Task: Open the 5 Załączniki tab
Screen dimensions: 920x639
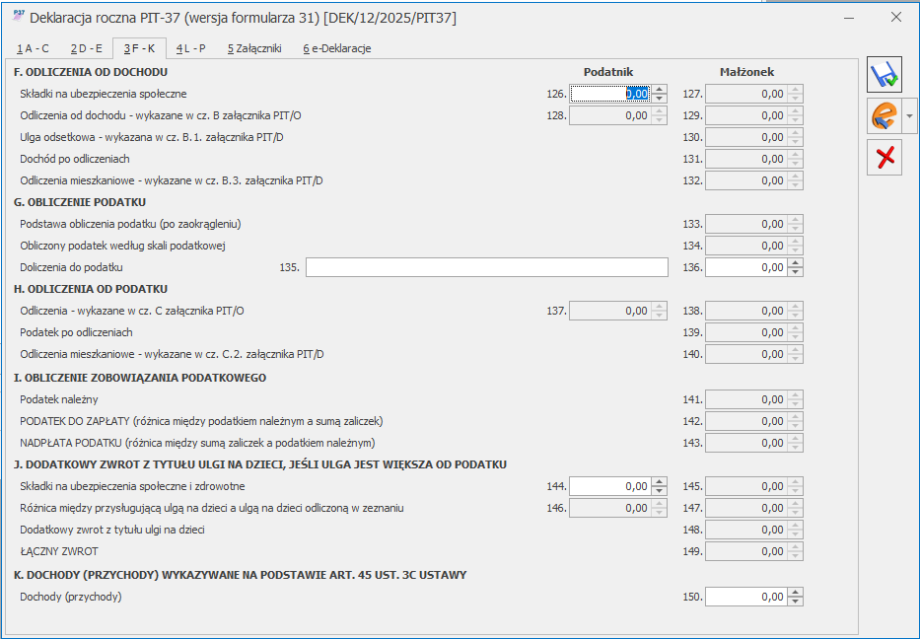Action: (x=255, y=49)
